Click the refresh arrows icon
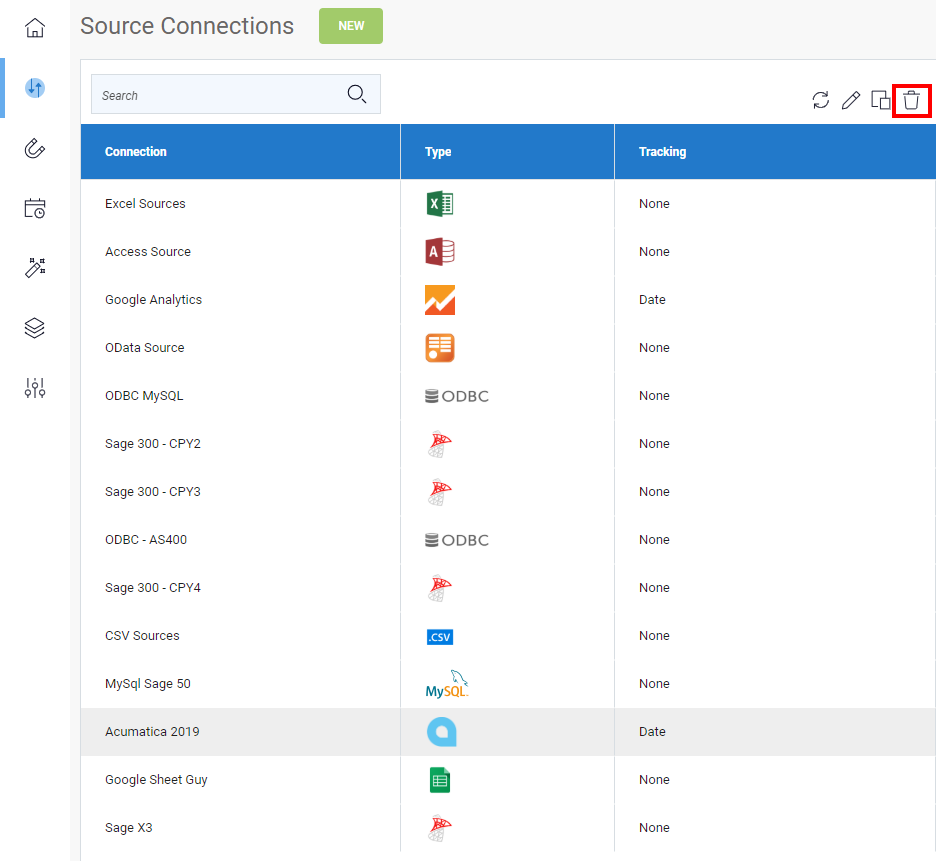The width and height of the screenshot is (936, 861). pos(821,100)
